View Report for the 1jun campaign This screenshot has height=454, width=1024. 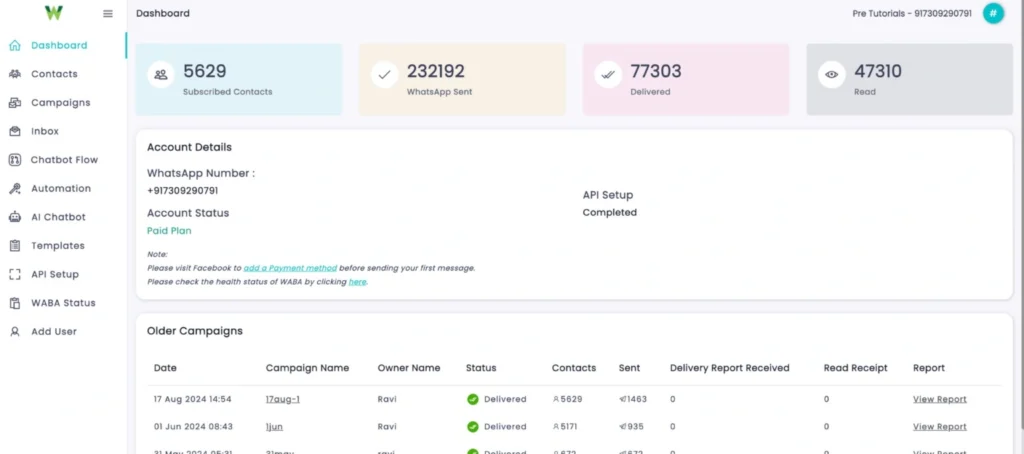(939, 426)
